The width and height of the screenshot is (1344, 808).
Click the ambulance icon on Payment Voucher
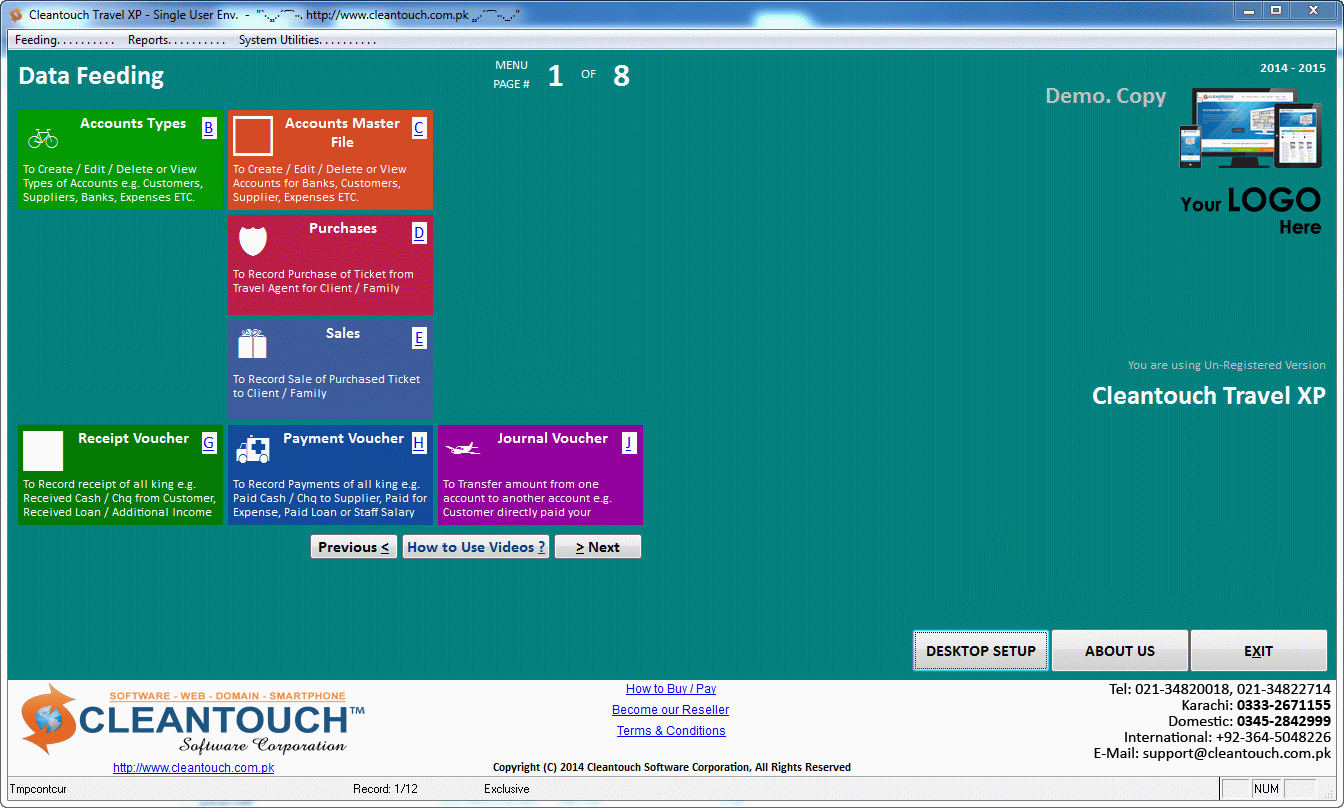click(253, 450)
